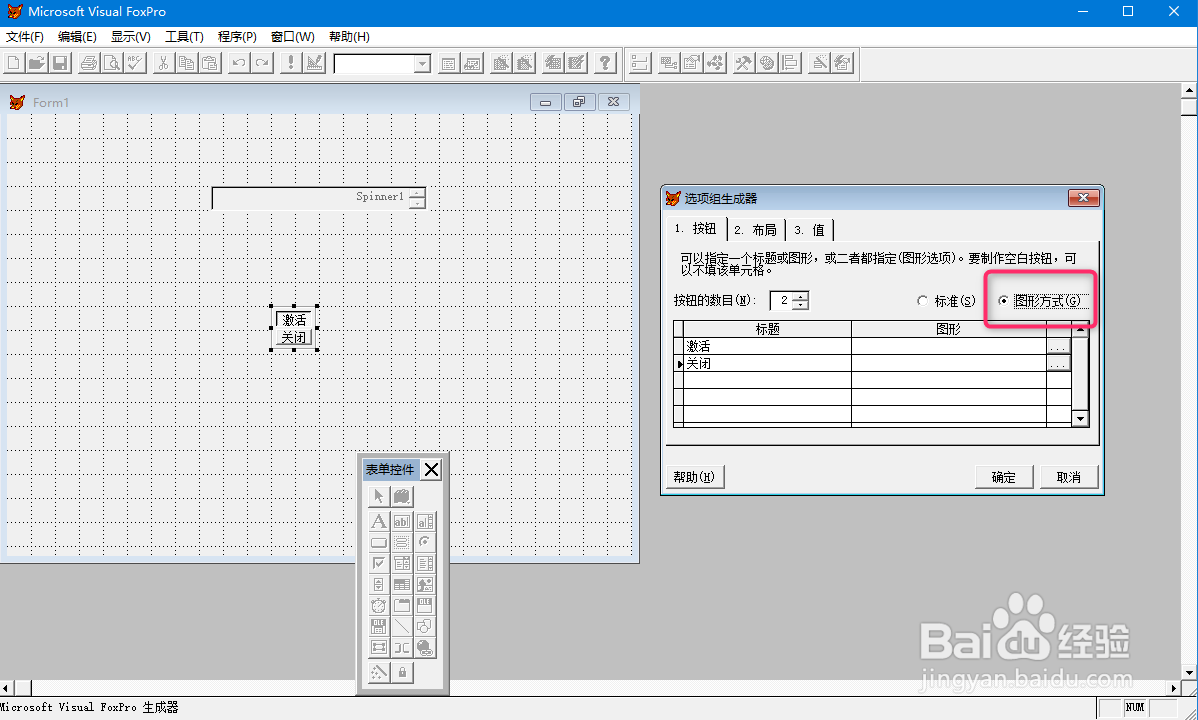Click the 帮助(H) button in builder dialog

point(695,477)
